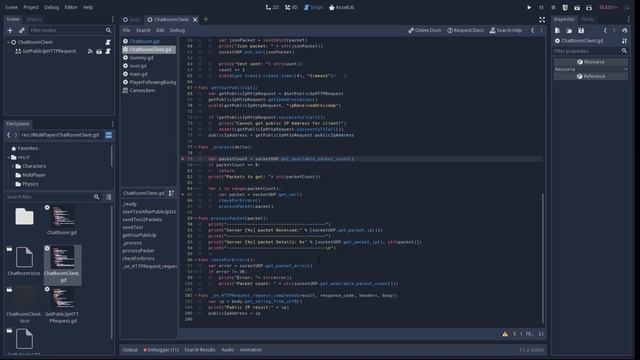
Task: Load an existing resource in Inspector
Action: (x=569, y=31)
